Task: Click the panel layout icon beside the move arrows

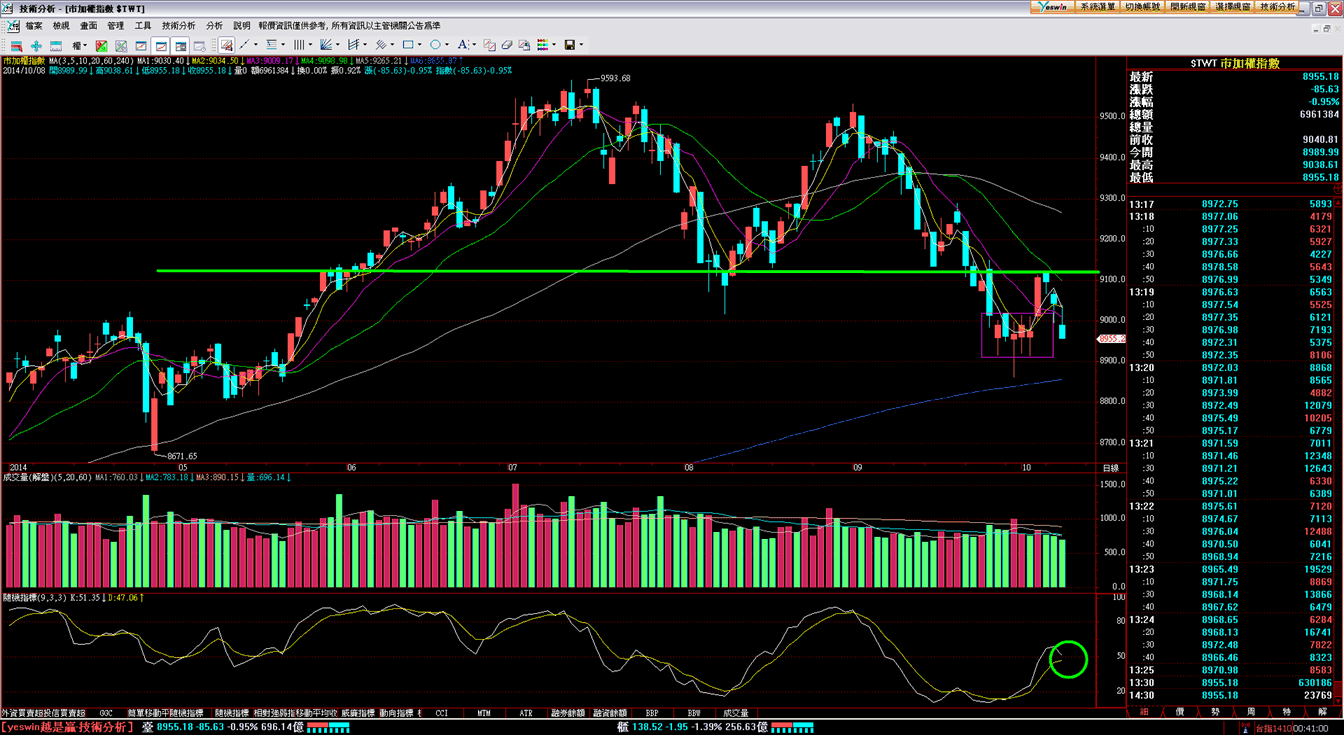Action: [55, 45]
